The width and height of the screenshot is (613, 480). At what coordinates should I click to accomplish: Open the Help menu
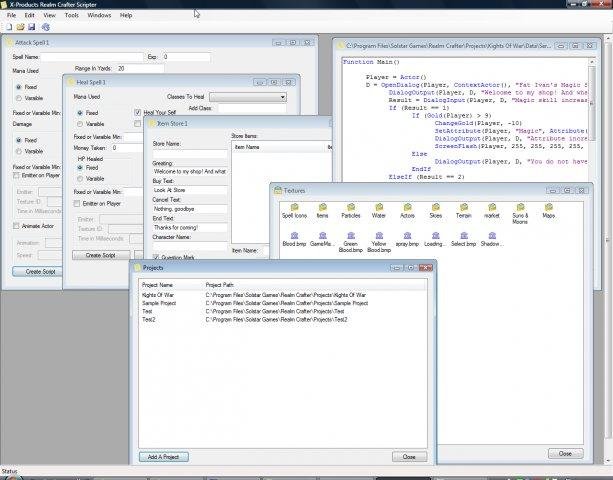pyautogui.click(x=126, y=15)
